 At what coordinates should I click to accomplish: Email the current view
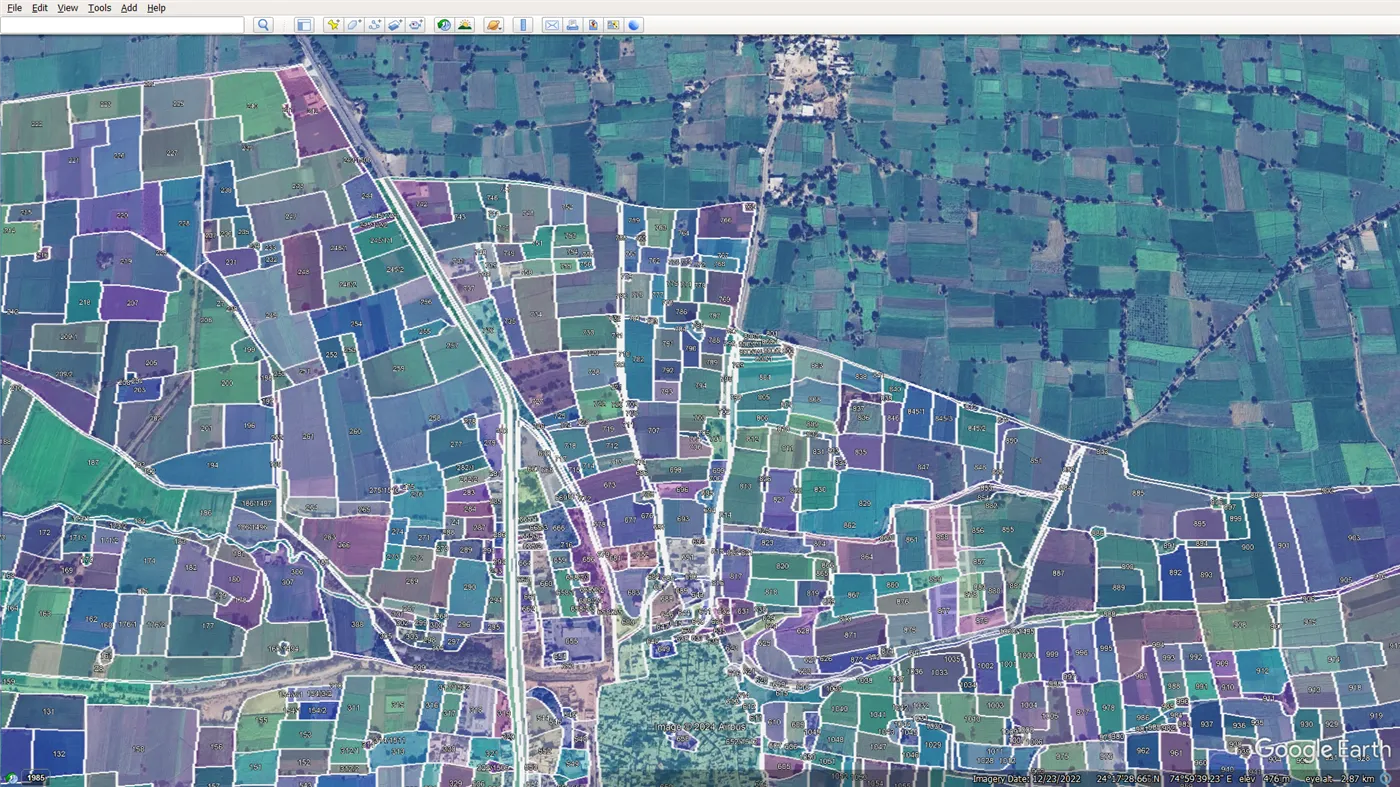point(552,25)
